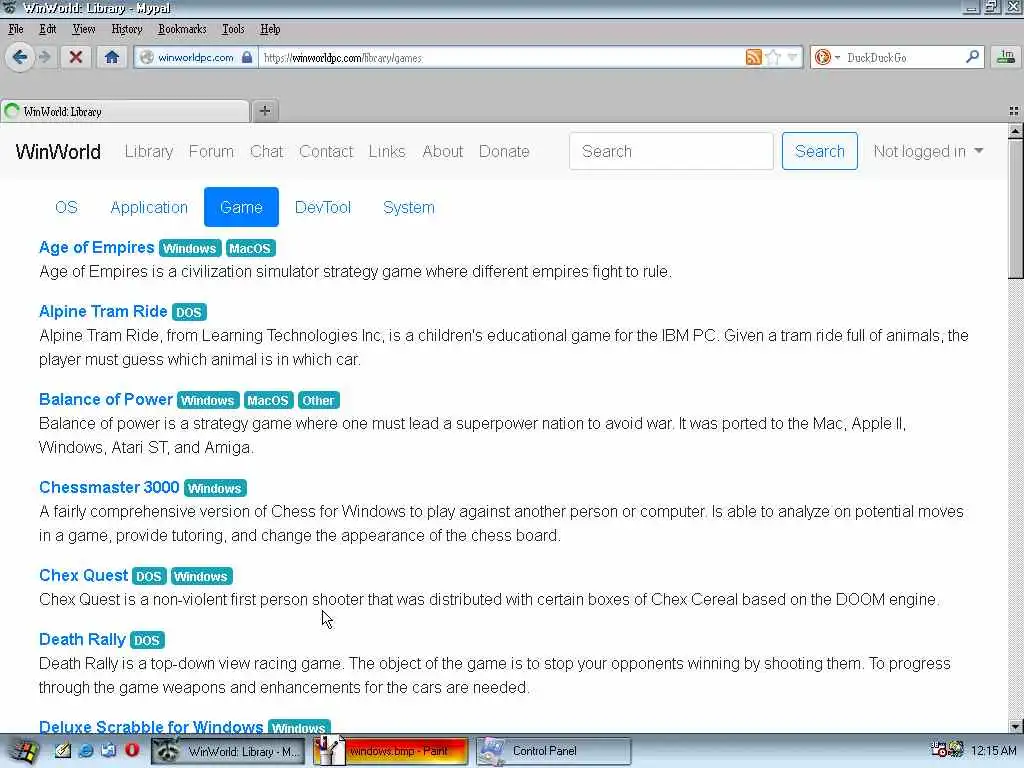The width and height of the screenshot is (1024, 768).
Task: Click the page scrollbar down arrow
Action: (1015, 726)
